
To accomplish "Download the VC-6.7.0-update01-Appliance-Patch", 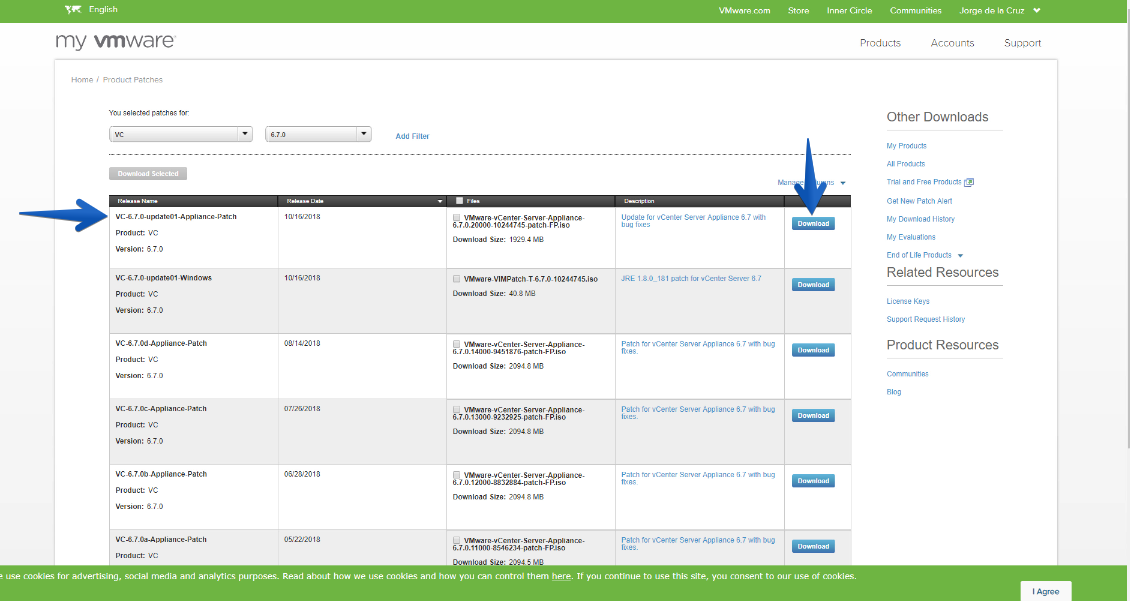I will point(813,223).
